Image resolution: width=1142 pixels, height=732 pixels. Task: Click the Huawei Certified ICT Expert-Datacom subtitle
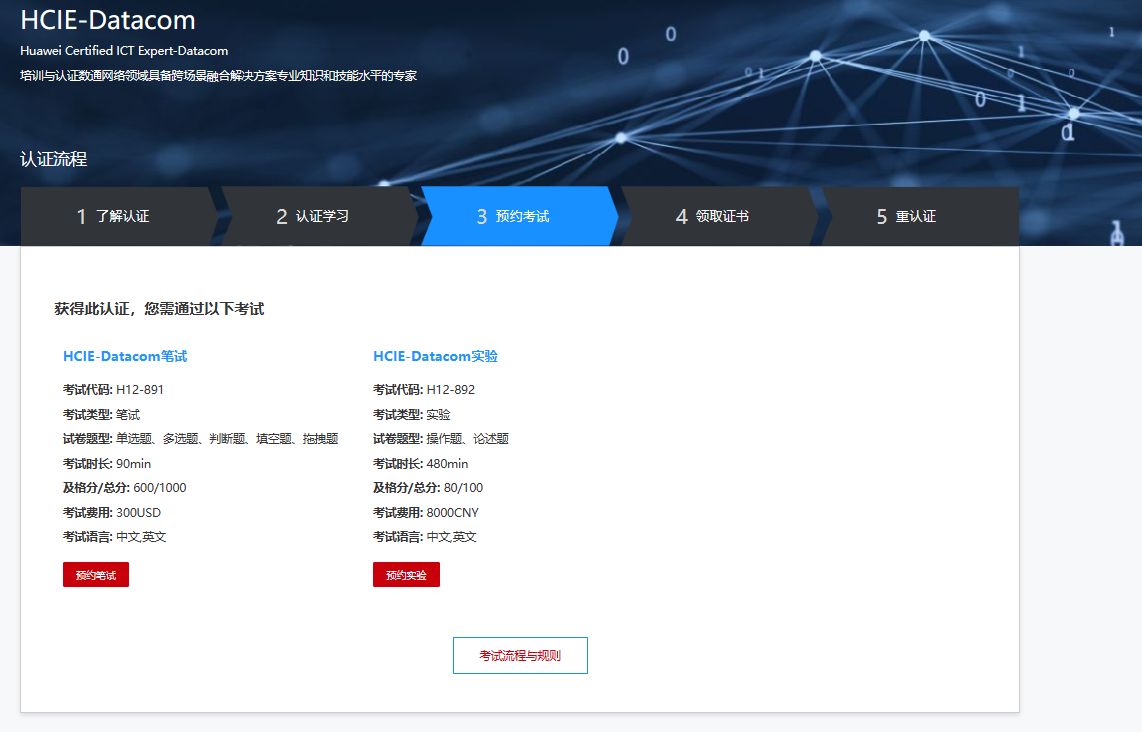tap(124, 51)
